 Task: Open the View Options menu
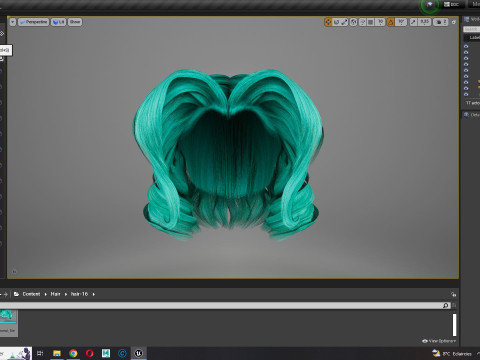click(439, 341)
